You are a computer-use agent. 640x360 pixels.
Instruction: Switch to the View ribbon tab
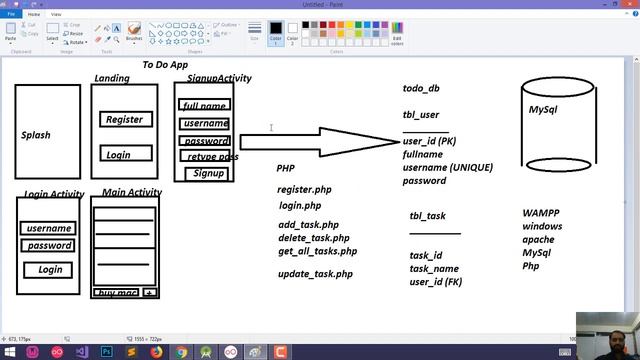pos(56,14)
